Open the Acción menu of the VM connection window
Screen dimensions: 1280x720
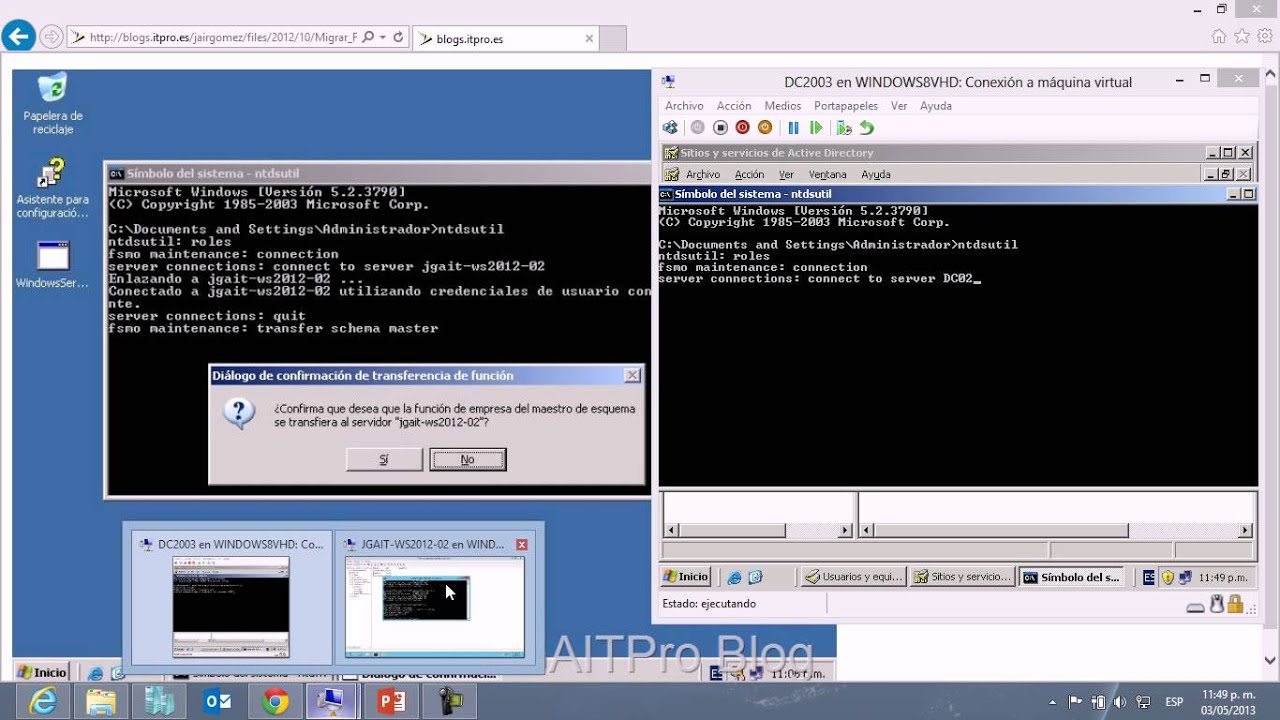[x=733, y=106]
